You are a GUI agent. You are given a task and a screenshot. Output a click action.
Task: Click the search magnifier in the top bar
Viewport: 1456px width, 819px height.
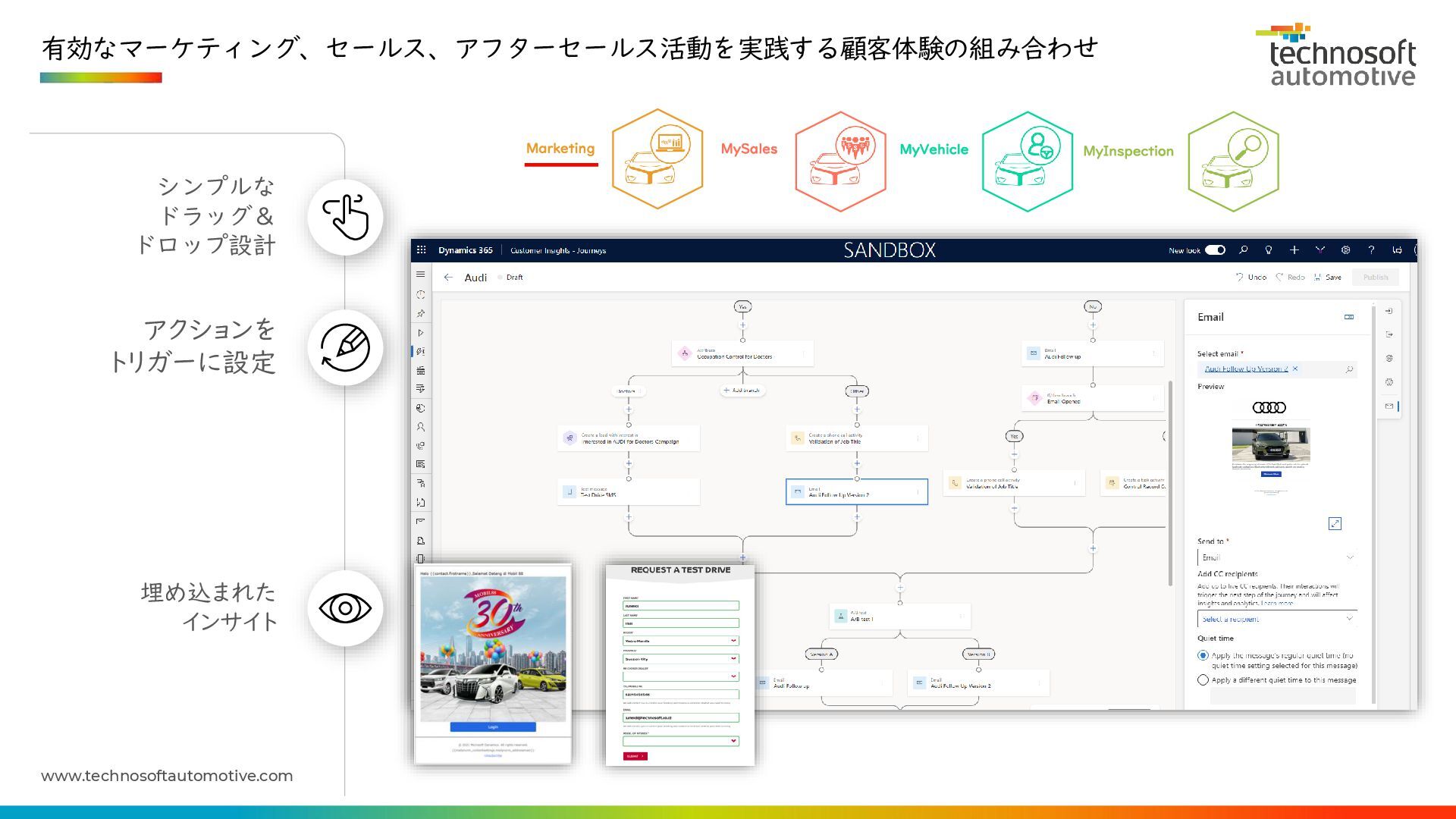tap(1244, 249)
